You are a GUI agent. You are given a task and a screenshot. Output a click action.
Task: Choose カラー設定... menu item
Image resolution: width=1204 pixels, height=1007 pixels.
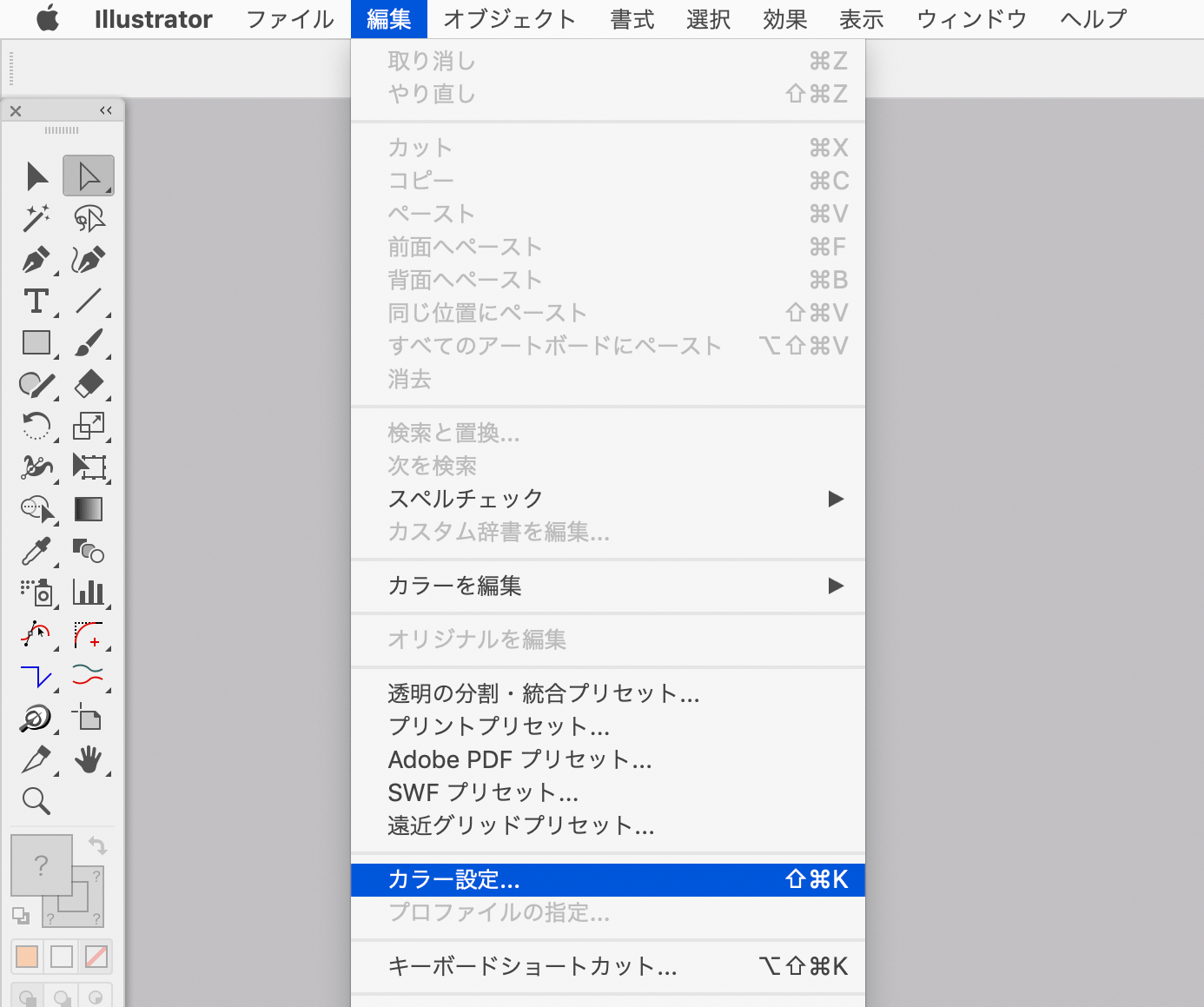coord(608,879)
